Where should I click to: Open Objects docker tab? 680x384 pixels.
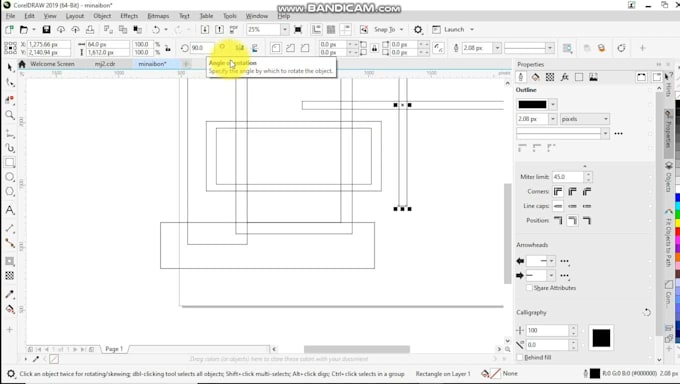pyautogui.click(x=669, y=177)
